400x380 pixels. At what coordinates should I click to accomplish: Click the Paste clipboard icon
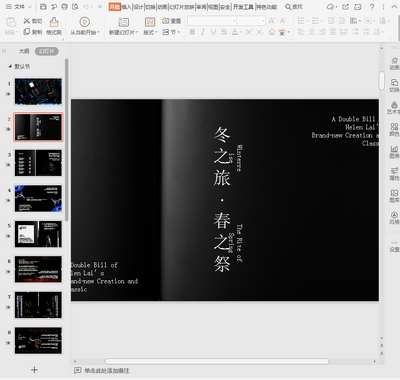[x=11, y=22]
